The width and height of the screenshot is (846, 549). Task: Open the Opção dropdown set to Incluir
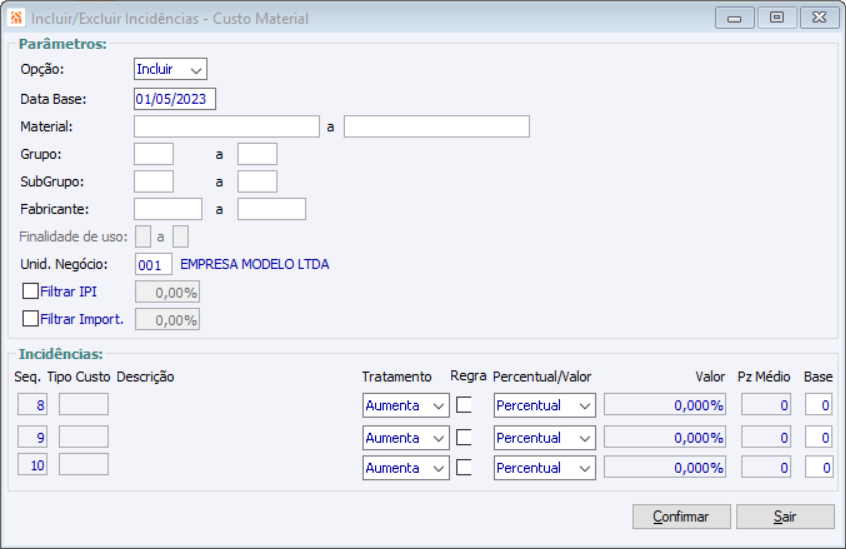(x=170, y=69)
